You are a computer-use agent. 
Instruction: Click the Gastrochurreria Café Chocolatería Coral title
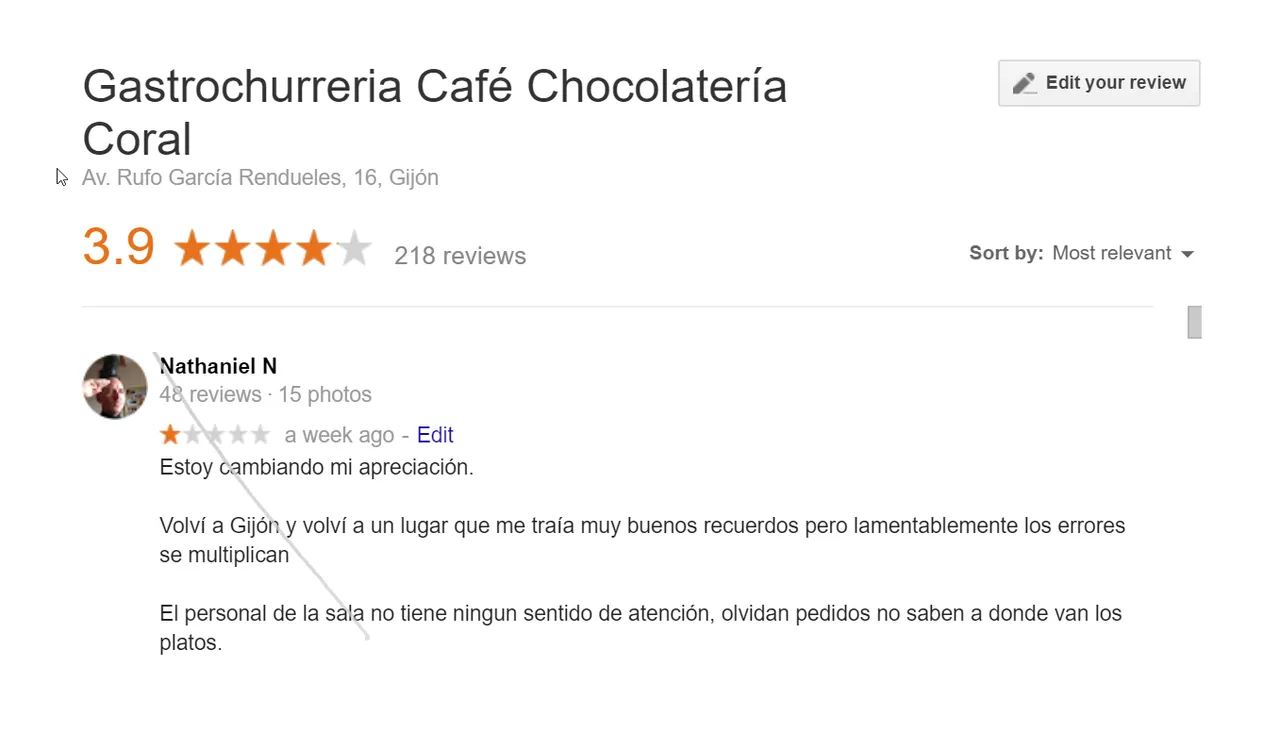pyautogui.click(x=435, y=113)
